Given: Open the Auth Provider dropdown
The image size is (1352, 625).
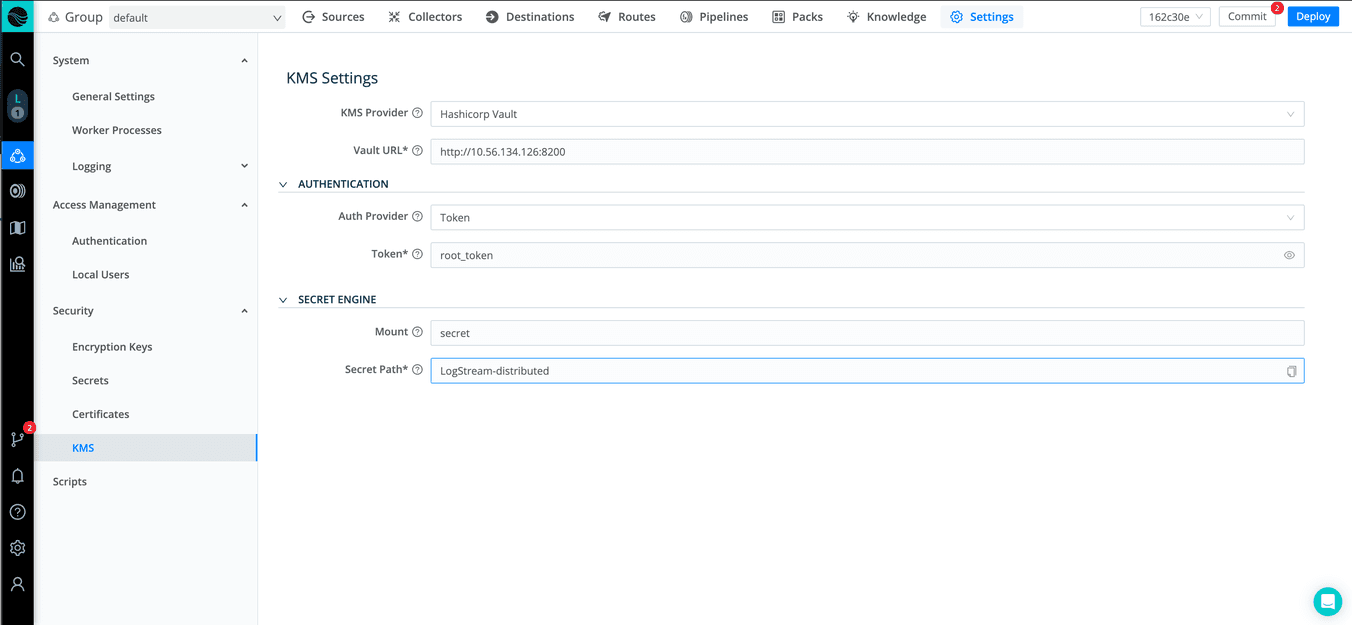Looking at the screenshot, I should click(x=866, y=218).
